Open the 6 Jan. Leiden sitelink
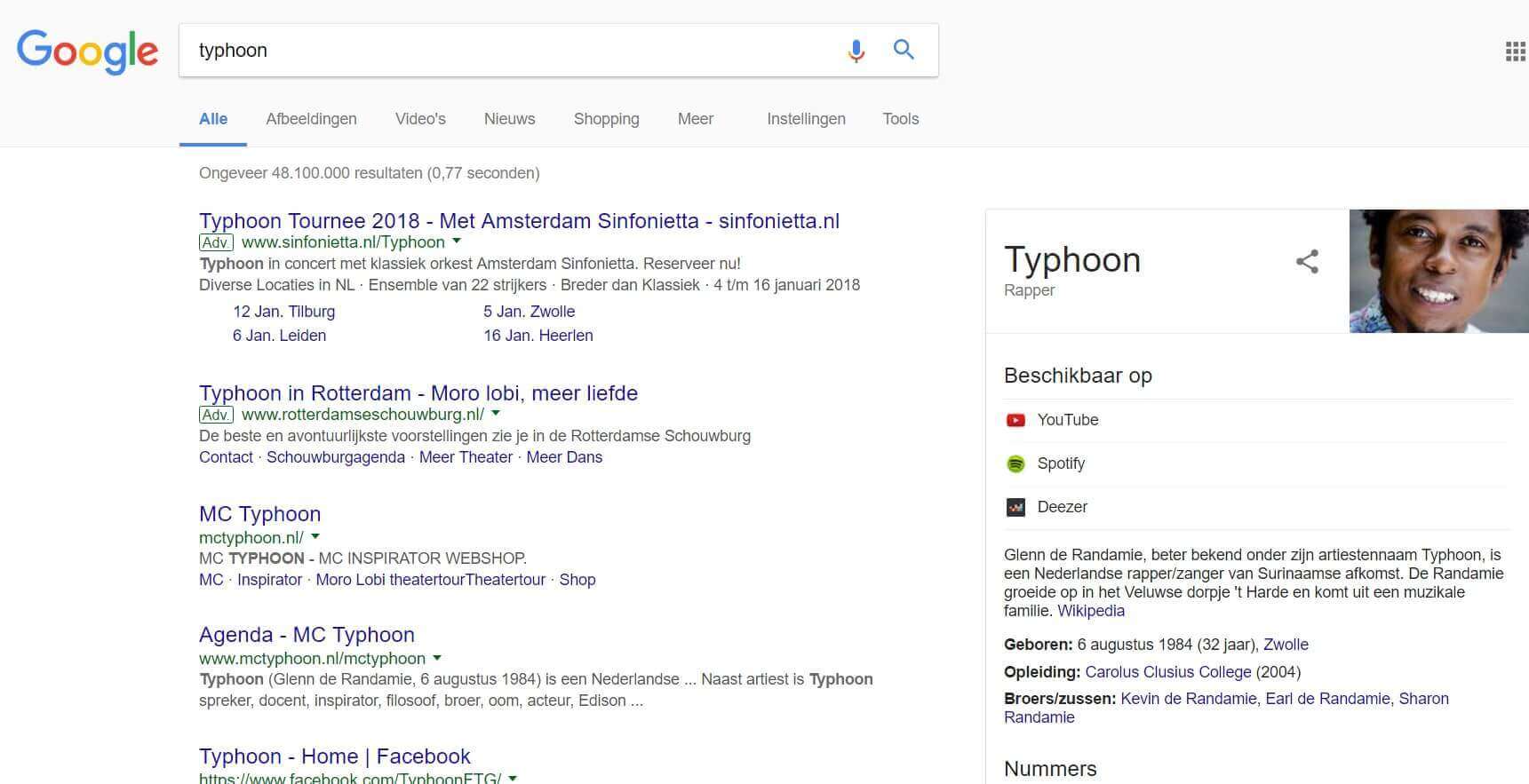This screenshot has width=1529, height=784. [x=279, y=336]
